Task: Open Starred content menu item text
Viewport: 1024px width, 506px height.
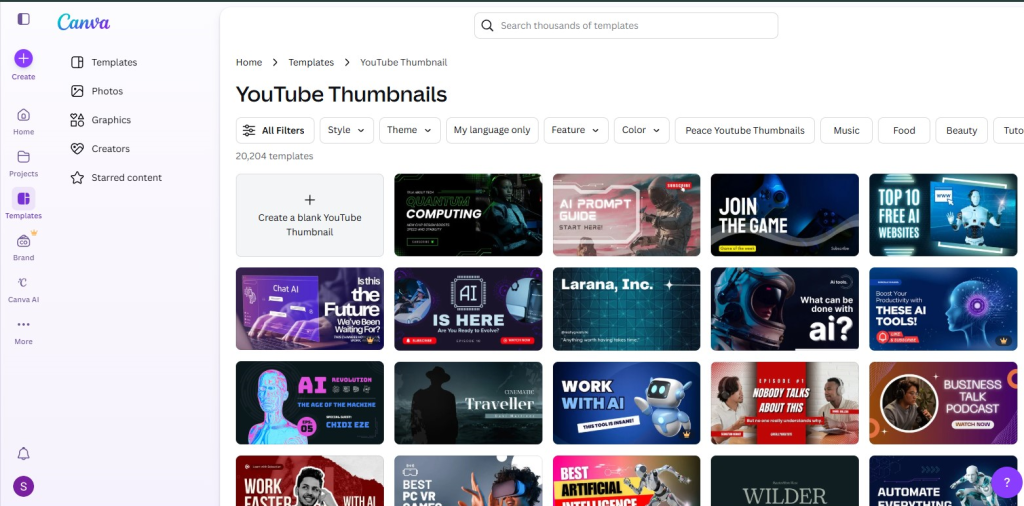Action: coord(127,177)
